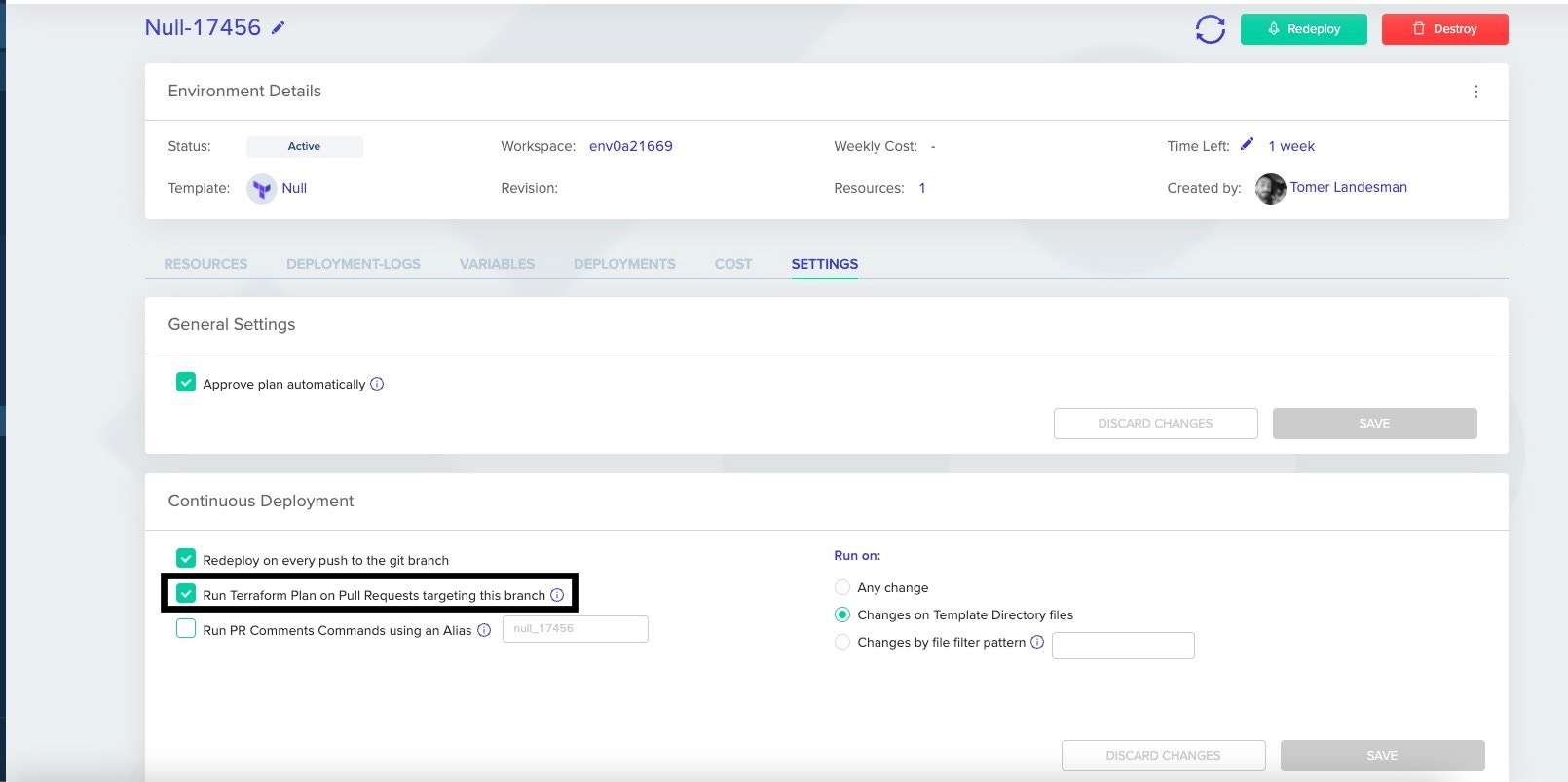Switch to the Deployment-Logs tab

point(354,264)
